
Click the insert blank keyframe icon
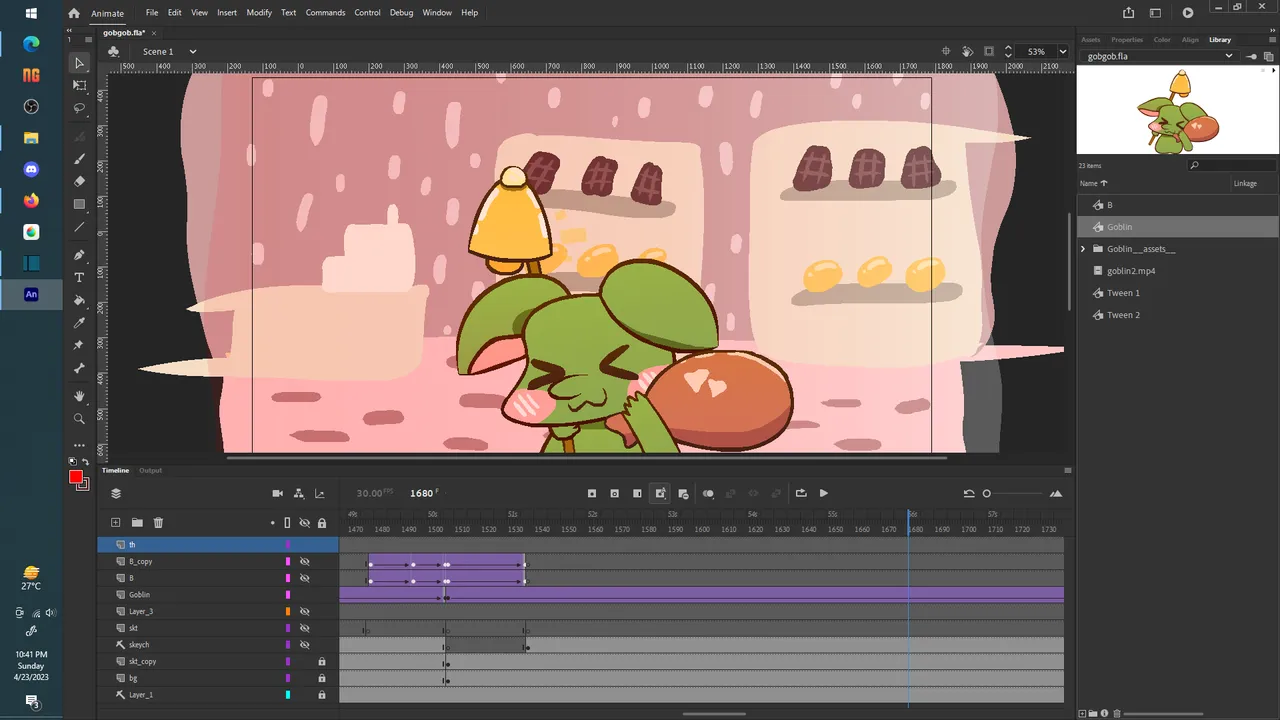tap(614, 493)
